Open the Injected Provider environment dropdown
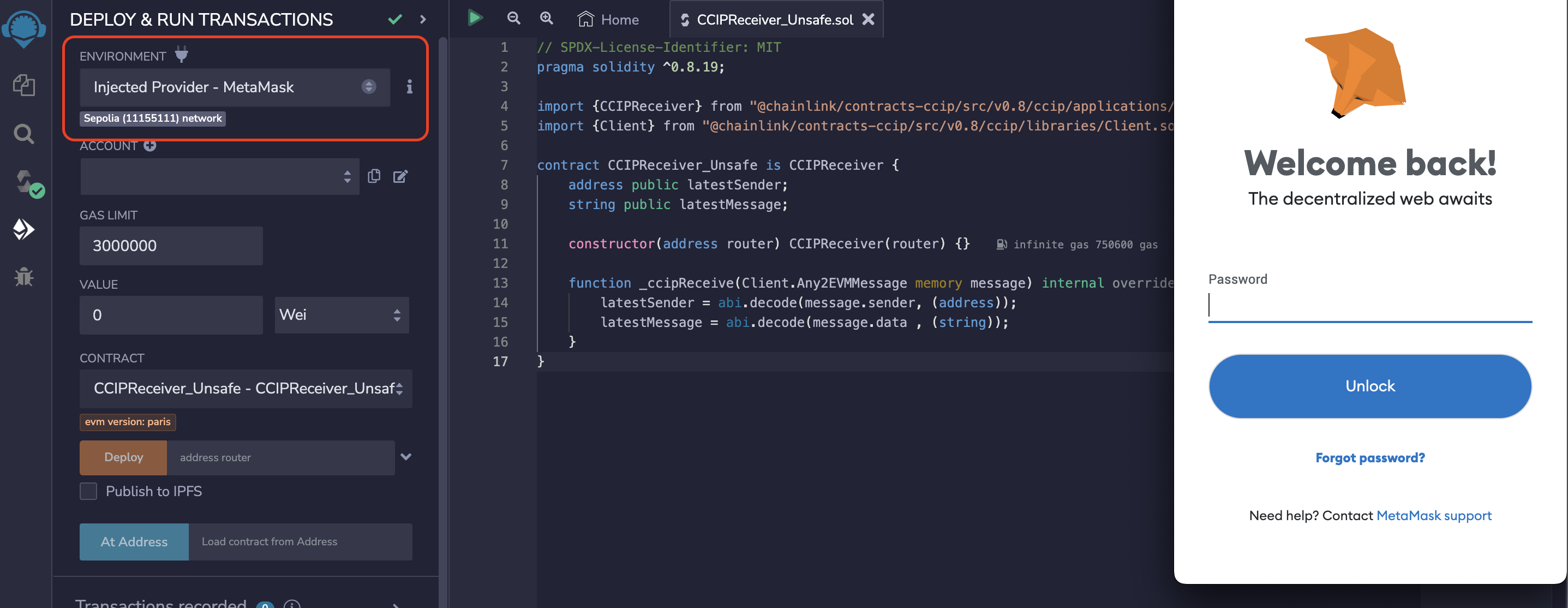Viewport: 1568px width, 608px height. pyautogui.click(x=235, y=87)
